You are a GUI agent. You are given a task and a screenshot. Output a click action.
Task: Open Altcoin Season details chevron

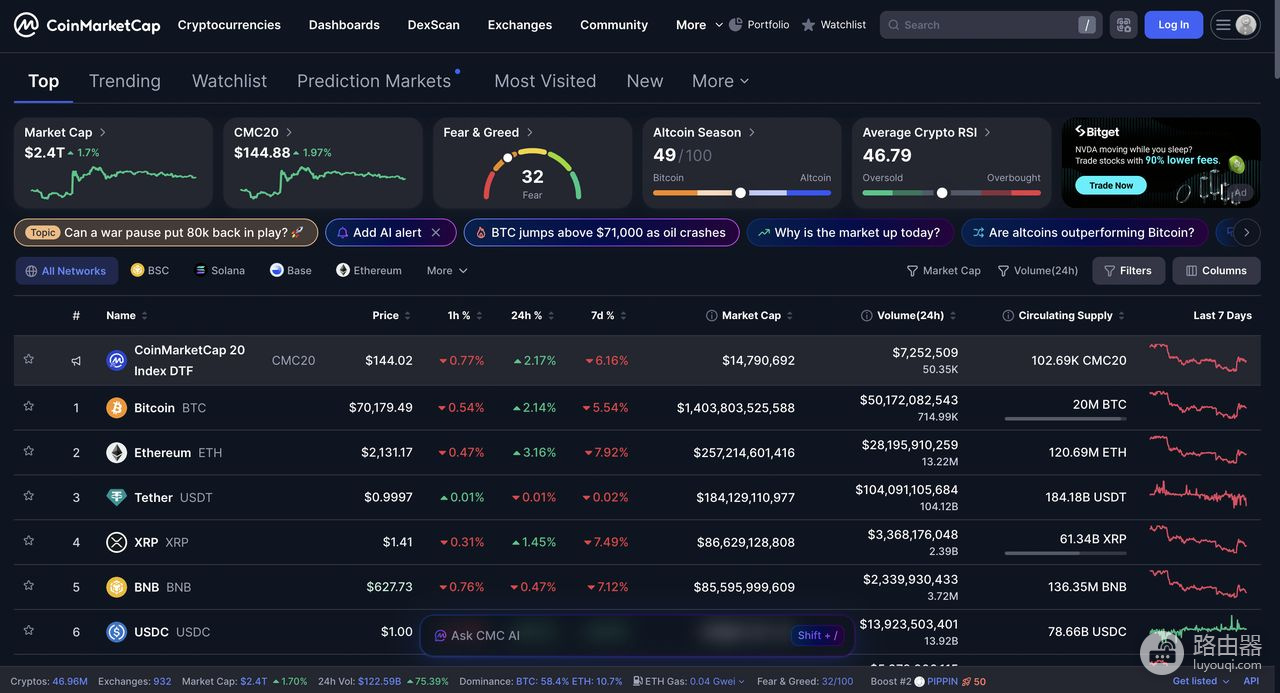coord(752,132)
